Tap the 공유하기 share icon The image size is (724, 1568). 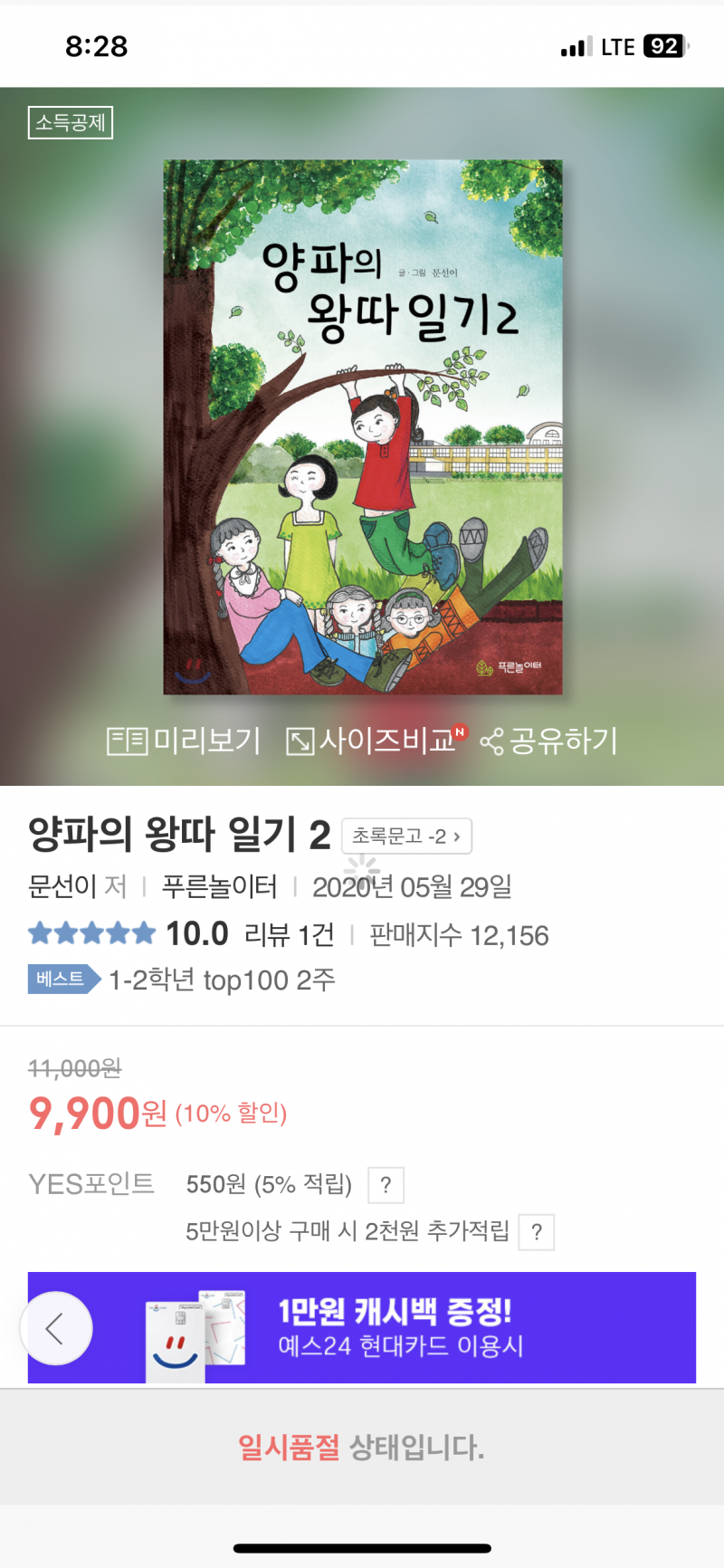pyautogui.click(x=548, y=741)
